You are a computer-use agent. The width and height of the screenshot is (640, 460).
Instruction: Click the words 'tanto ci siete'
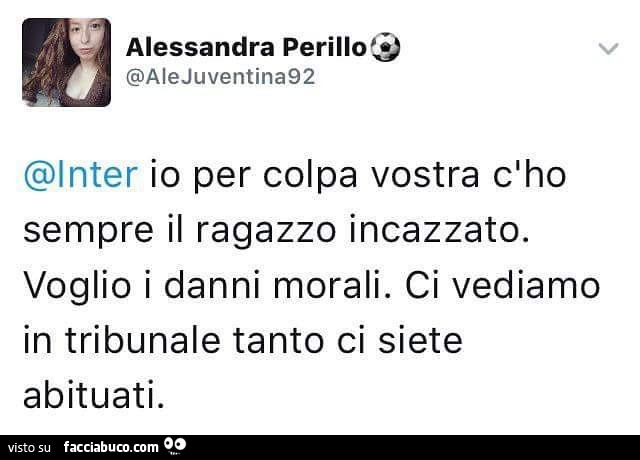(x=348, y=341)
